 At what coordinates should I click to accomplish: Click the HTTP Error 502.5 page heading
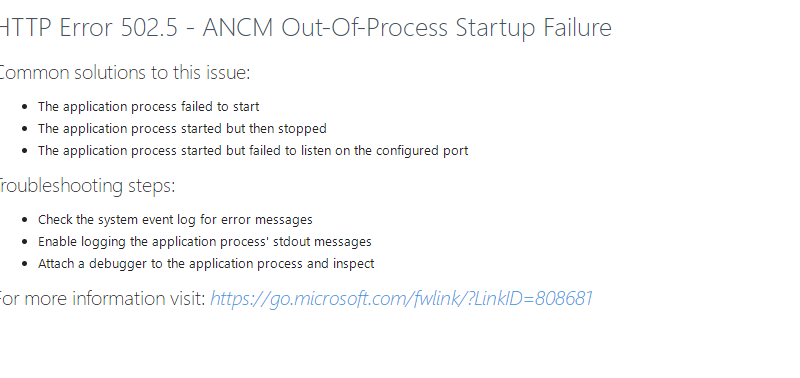[x=305, y=28]
